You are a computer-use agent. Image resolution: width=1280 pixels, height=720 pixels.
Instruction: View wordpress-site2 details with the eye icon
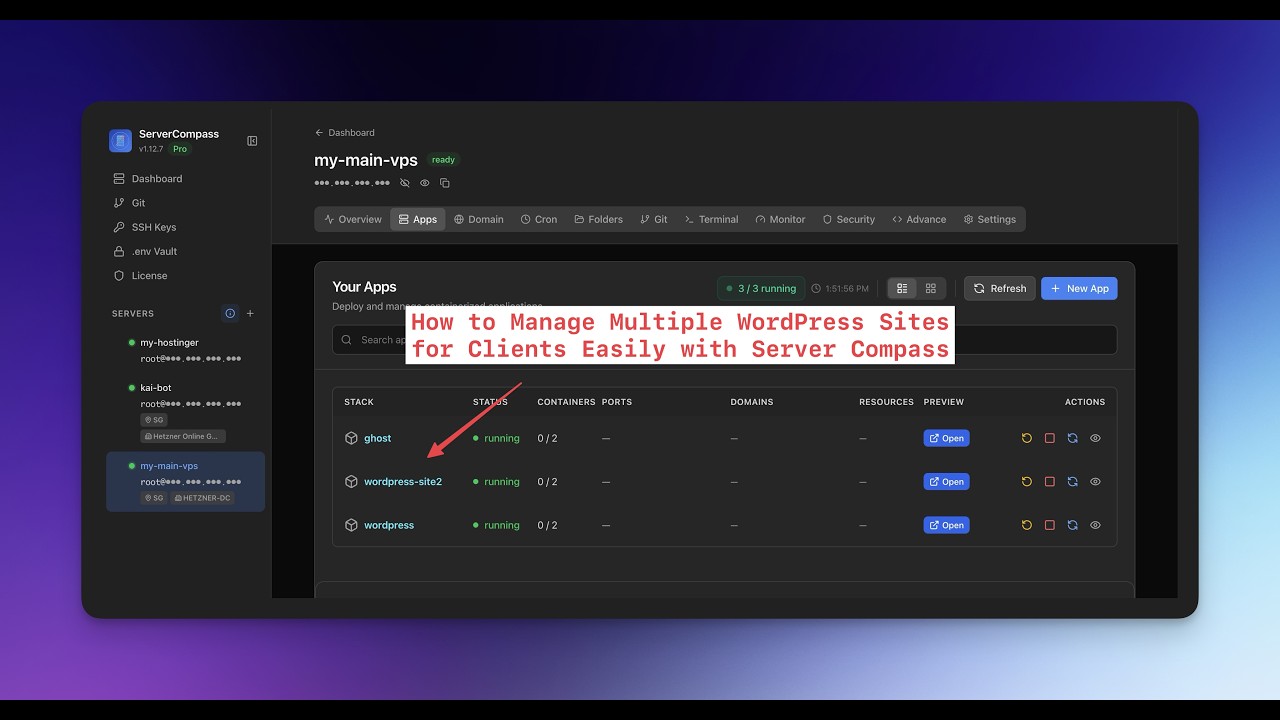1095,482
